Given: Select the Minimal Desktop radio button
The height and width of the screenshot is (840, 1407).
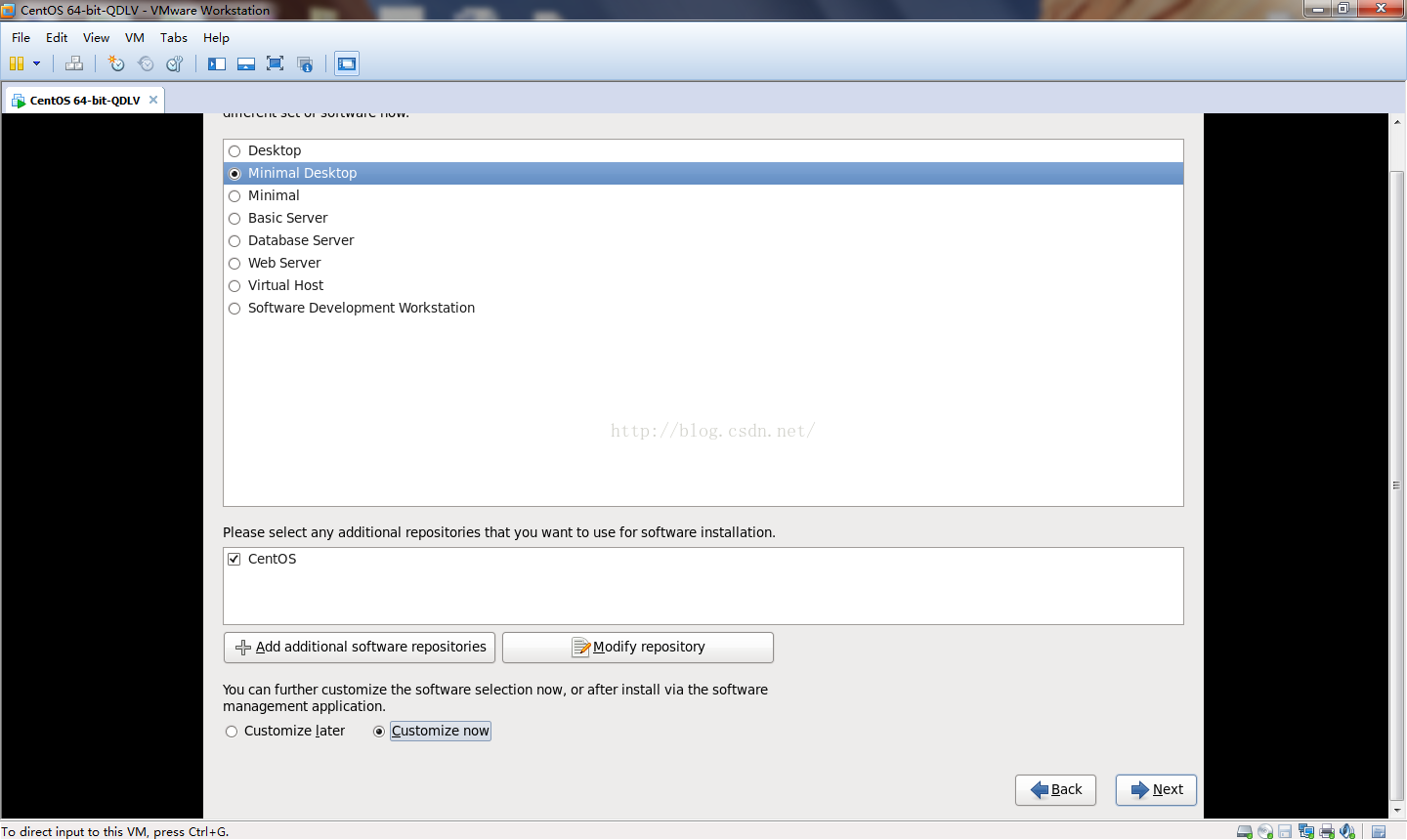Looking at the screenshot, I should (234, 174).
